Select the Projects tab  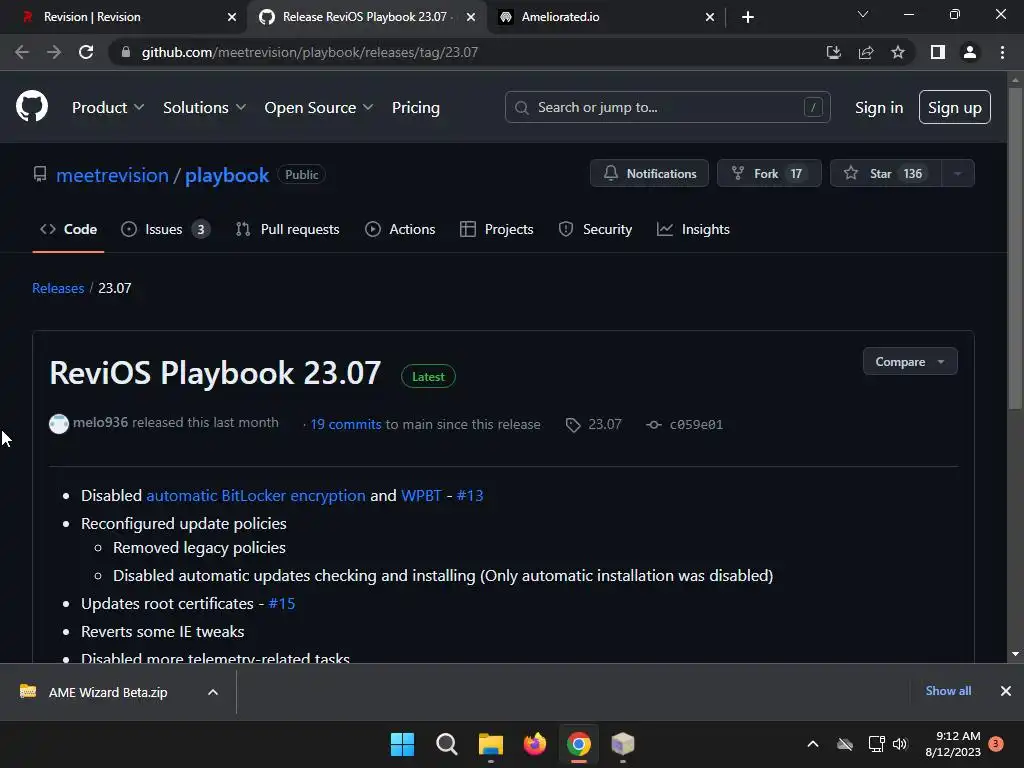point(496,229)
